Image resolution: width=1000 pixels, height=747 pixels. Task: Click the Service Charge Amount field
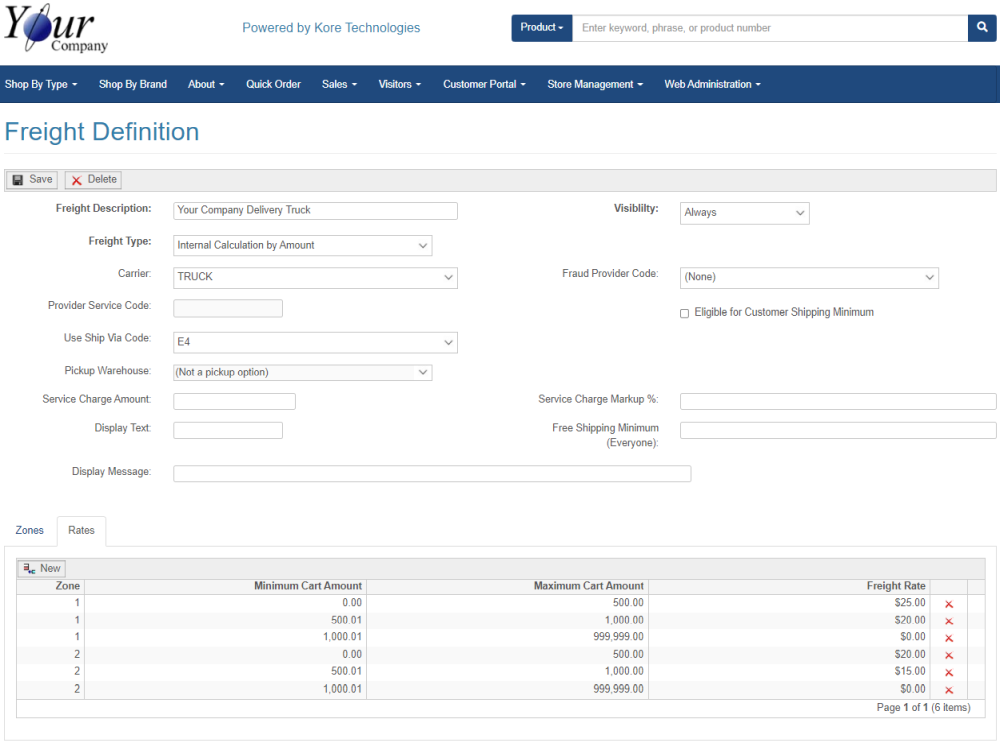[x=234, y=401]
